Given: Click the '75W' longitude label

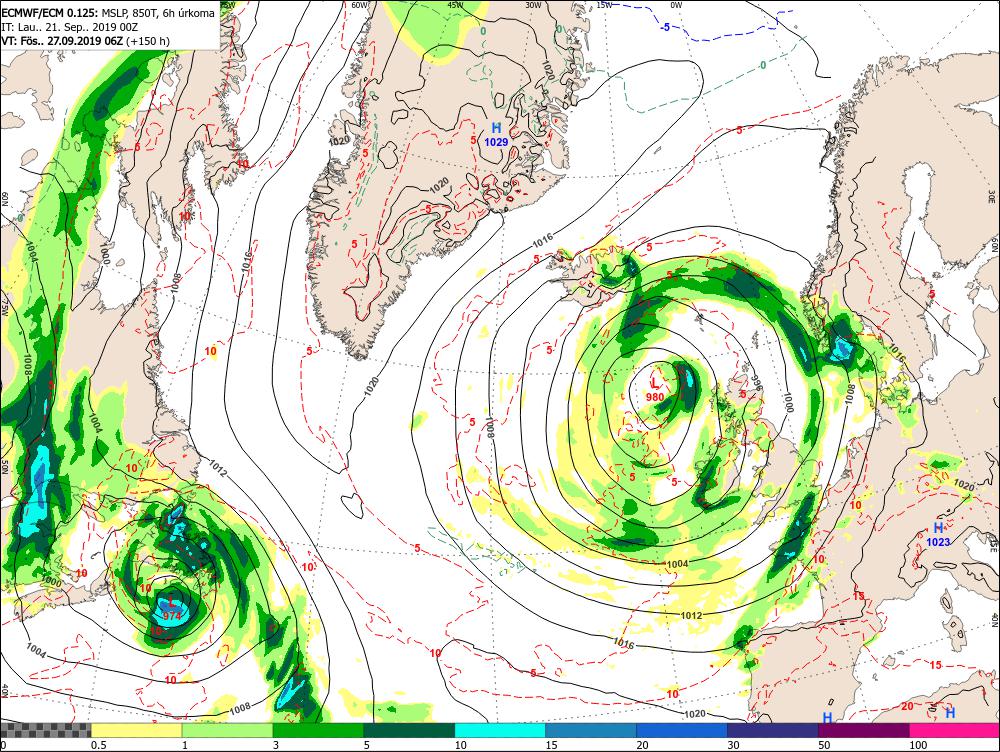Looking at the screenshot, I should tap(4, 308).
